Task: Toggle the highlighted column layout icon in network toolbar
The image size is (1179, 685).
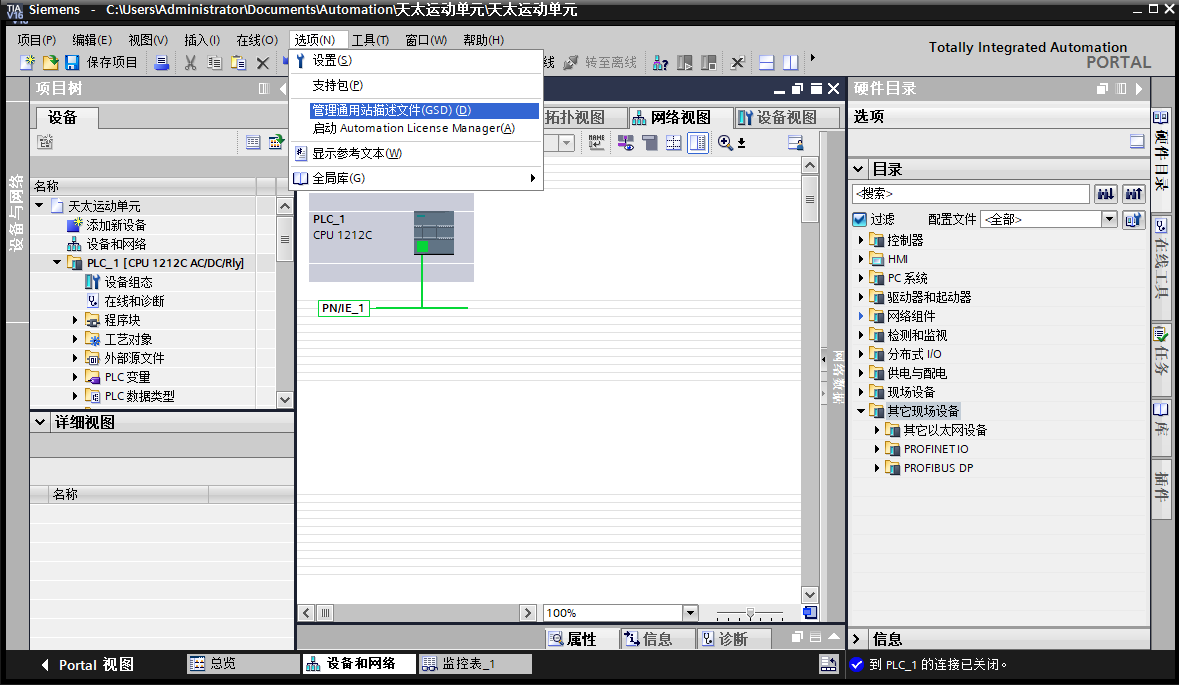Action: [x=698, y=142]
